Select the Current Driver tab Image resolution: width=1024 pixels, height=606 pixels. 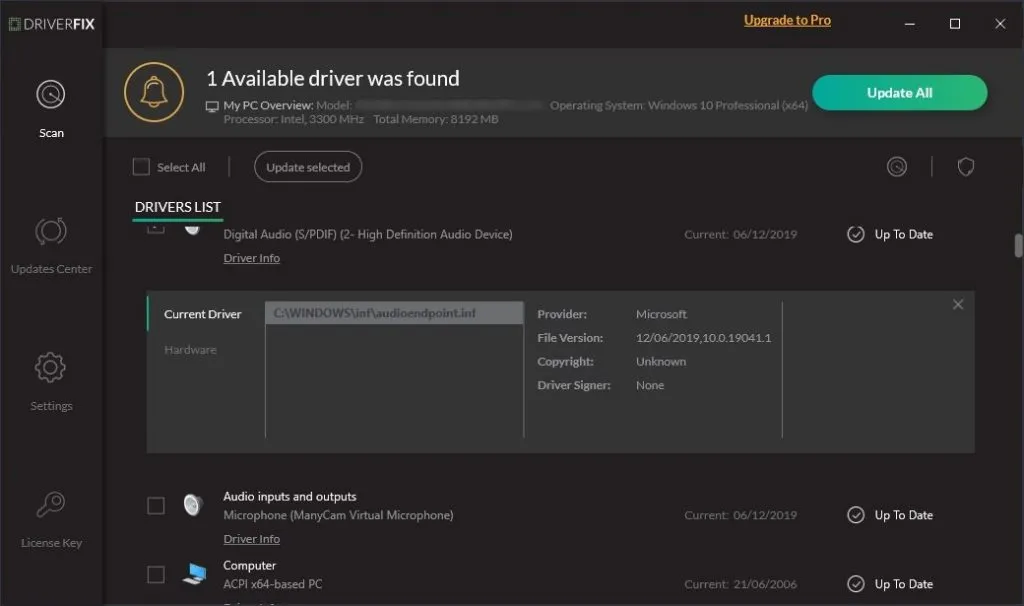pyautogui.click(x=203, y=313)
